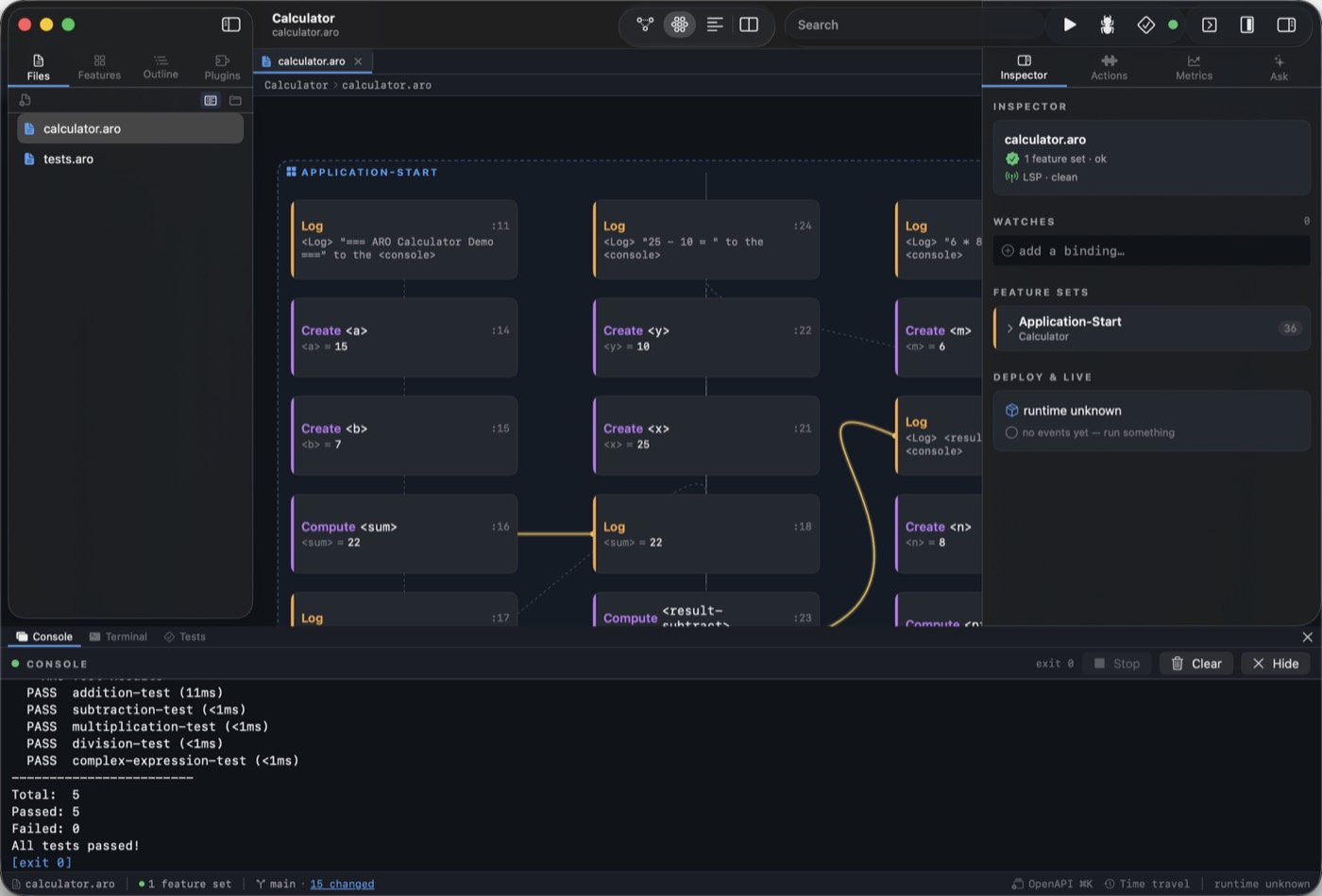Click Calculator in the breadcrumb path
This screenshot has height=896, width=1322.
[296, 85]
